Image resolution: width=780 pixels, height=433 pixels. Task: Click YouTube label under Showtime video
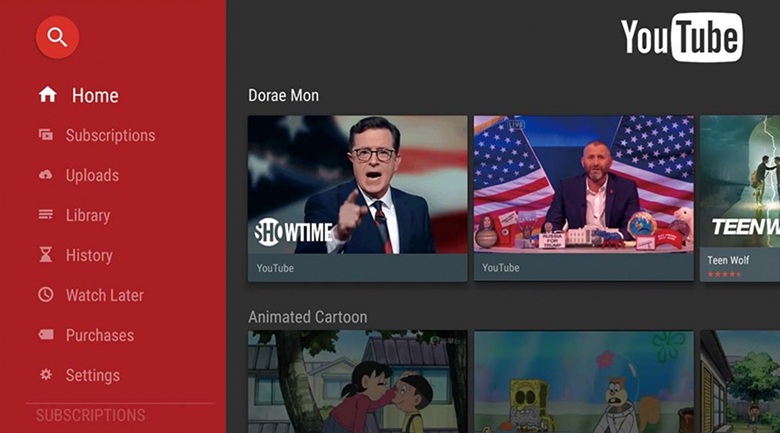click(x=275, y=268)
